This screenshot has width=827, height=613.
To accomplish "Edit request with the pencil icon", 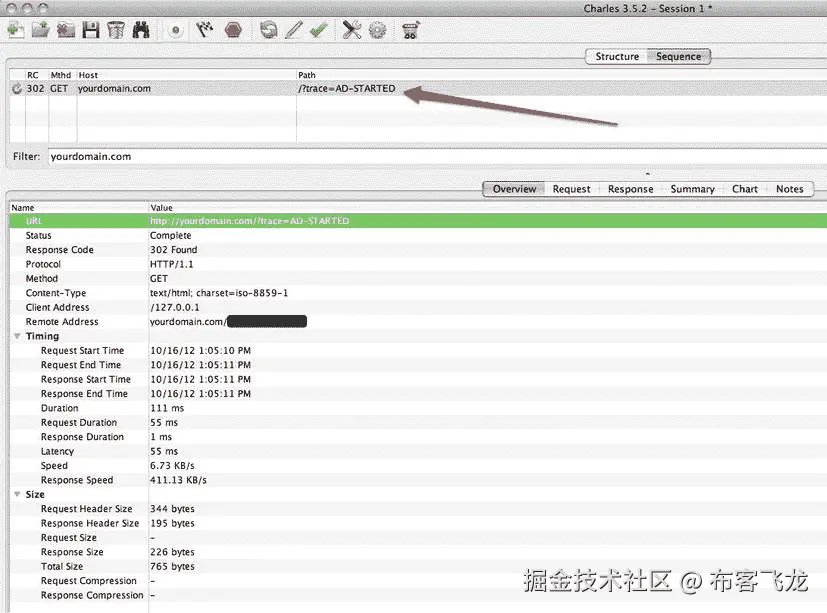I will point(294,30).
